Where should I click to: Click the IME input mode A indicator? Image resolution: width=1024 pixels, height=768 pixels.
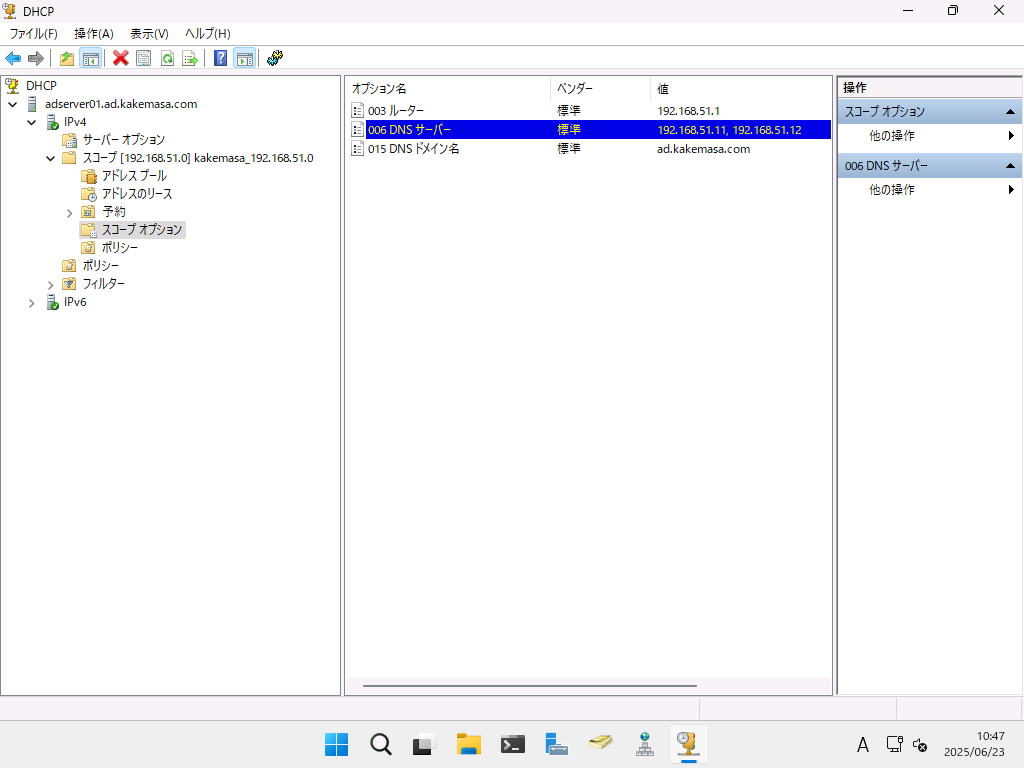tap(863, 744)
